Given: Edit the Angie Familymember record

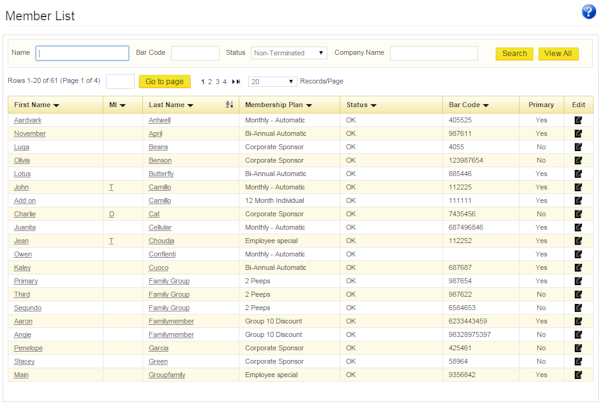Looking at the screenshot, I should click(578, 334).
